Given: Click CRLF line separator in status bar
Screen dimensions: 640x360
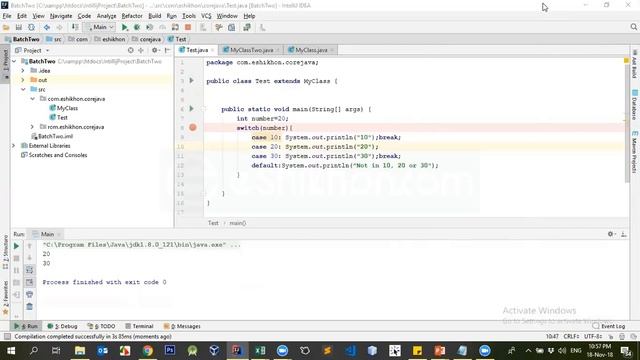Looking at the screenshot, I should 571,336.
